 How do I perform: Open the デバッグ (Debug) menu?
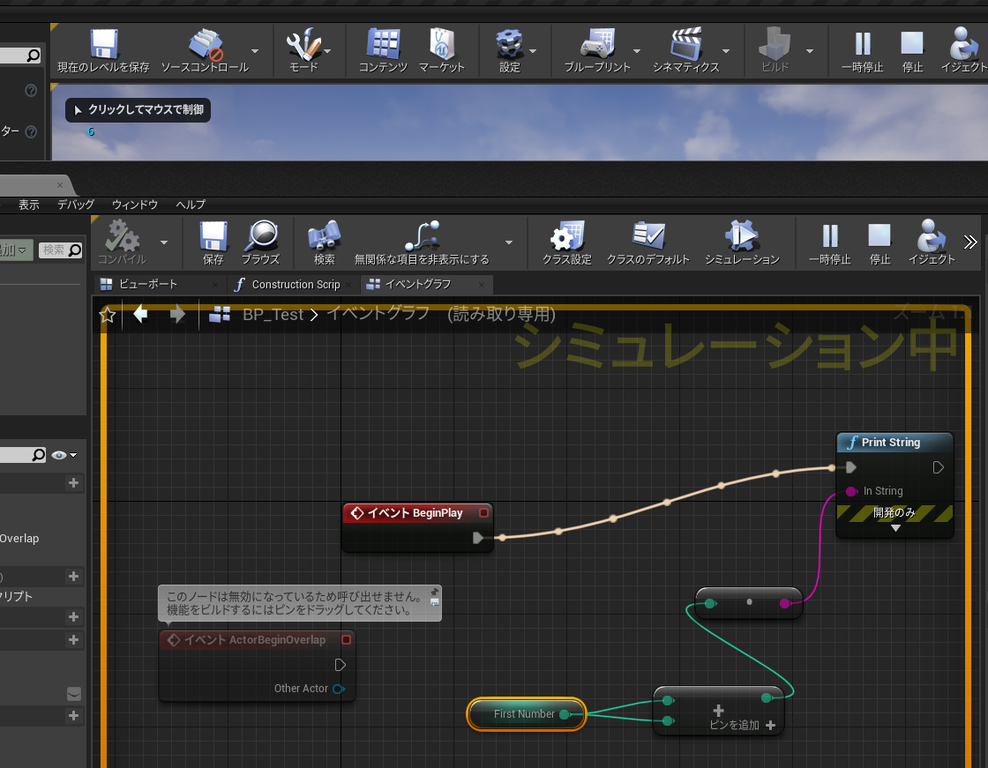point(76,204)
